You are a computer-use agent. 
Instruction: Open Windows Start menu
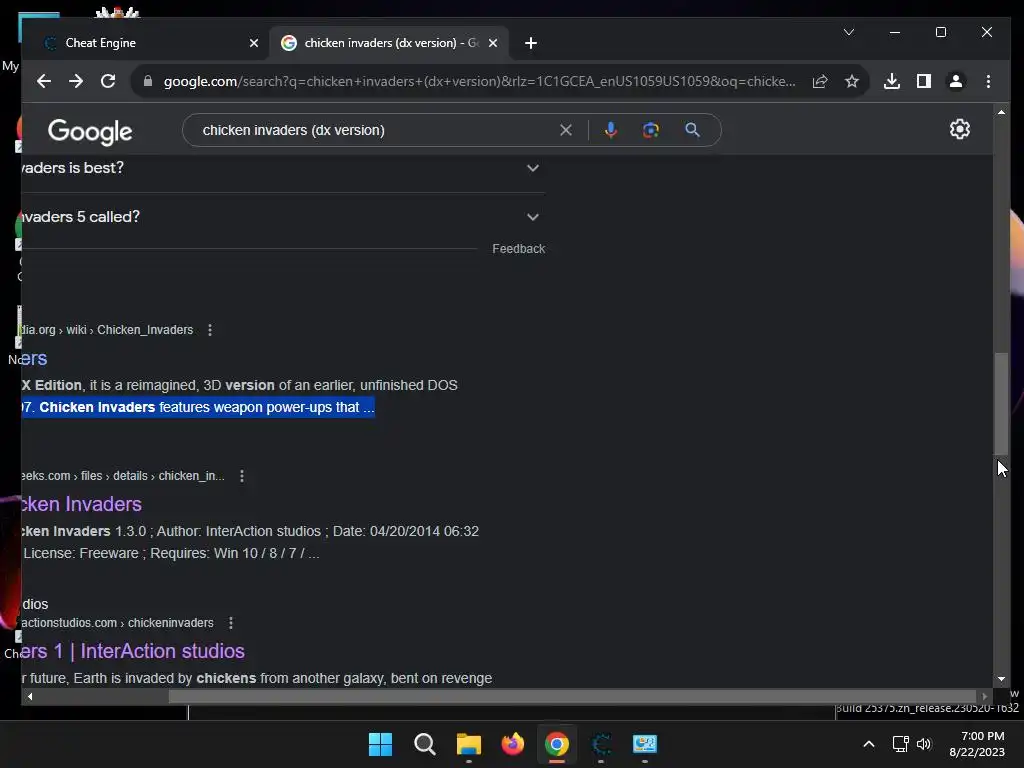380,744
